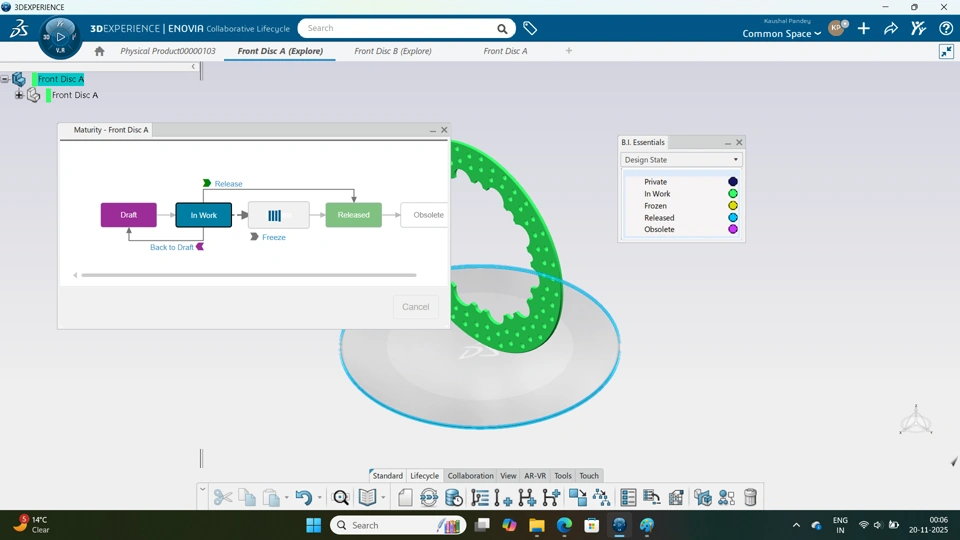Click the Private dark blue color swatch
Viewport: 960px width, 540px height.
tap(733, 182)
